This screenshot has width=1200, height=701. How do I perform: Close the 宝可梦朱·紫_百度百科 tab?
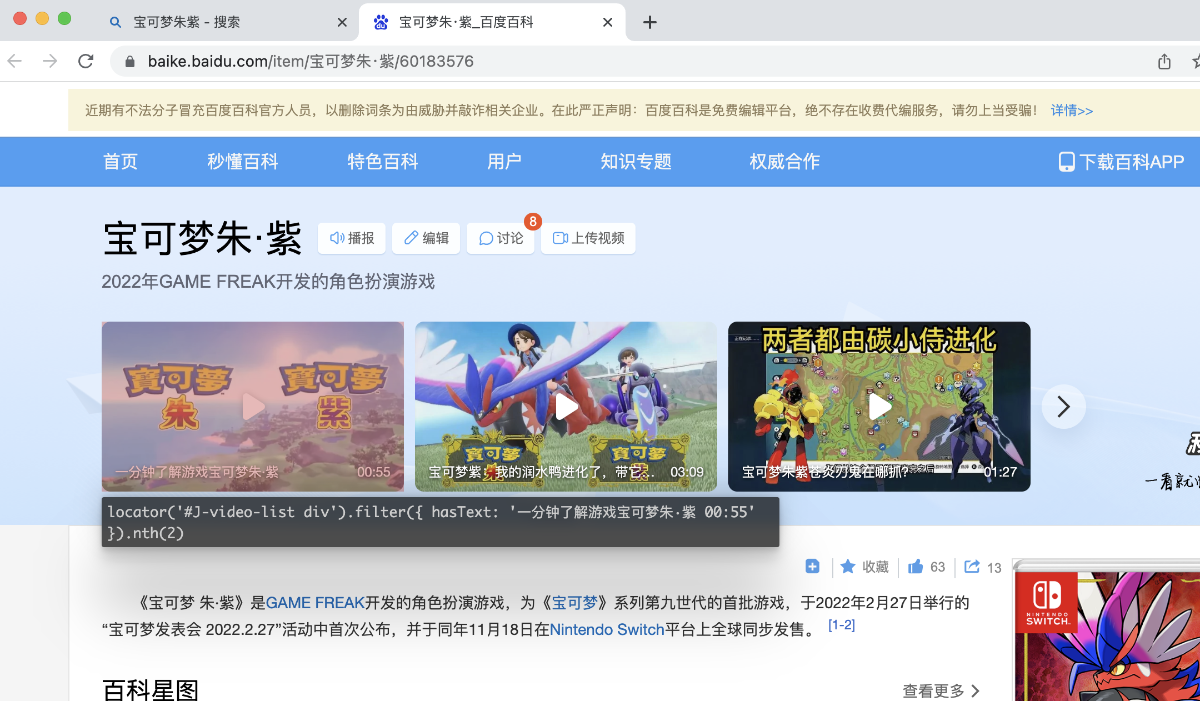click(607, 22)
